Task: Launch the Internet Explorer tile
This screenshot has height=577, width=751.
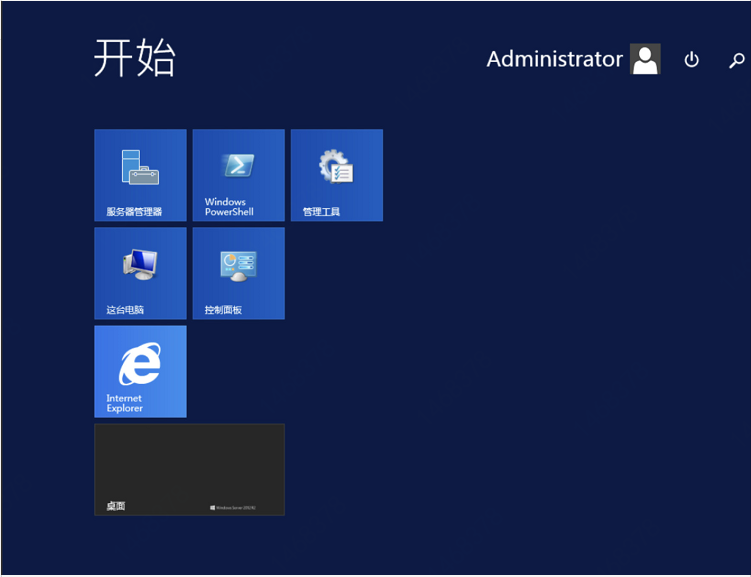Action: click(140, 372)
